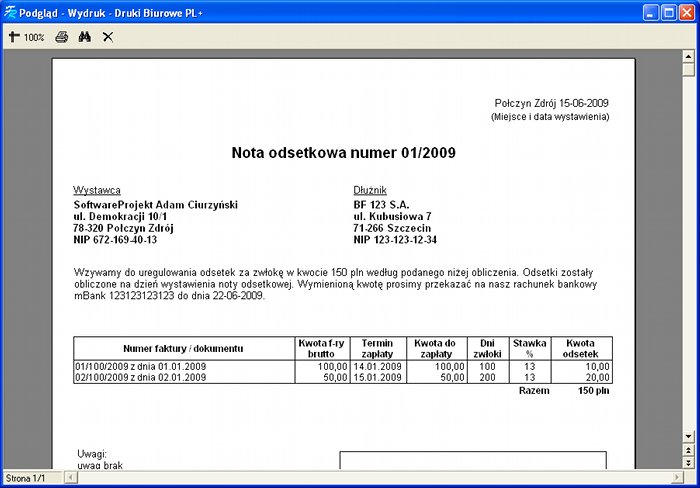This screenshot has height=488, width=700.
Task: Click the 'Uwagi:' label
Action: (92, 454)
